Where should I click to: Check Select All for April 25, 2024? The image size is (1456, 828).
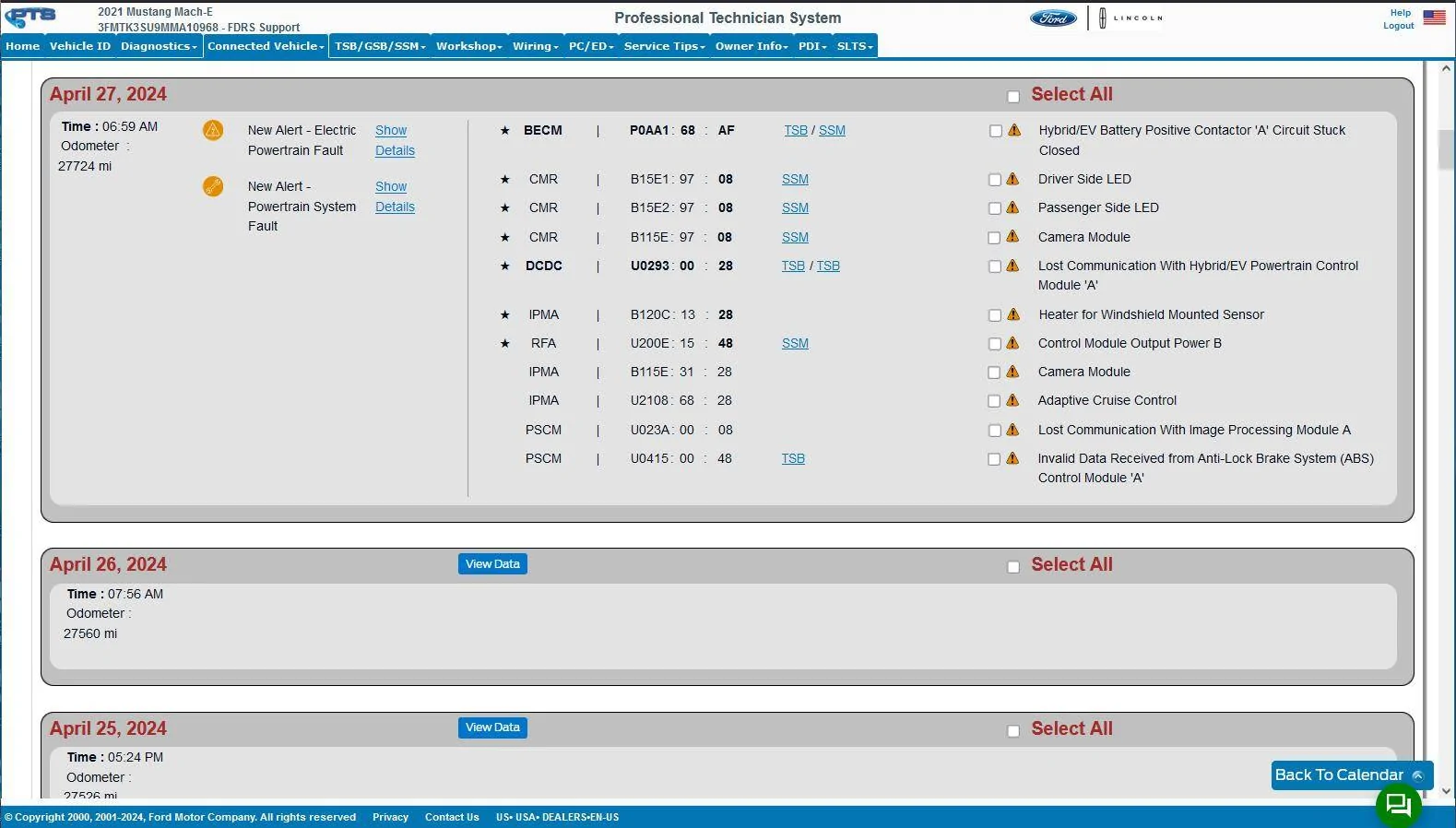click(x=1013, y=731)
